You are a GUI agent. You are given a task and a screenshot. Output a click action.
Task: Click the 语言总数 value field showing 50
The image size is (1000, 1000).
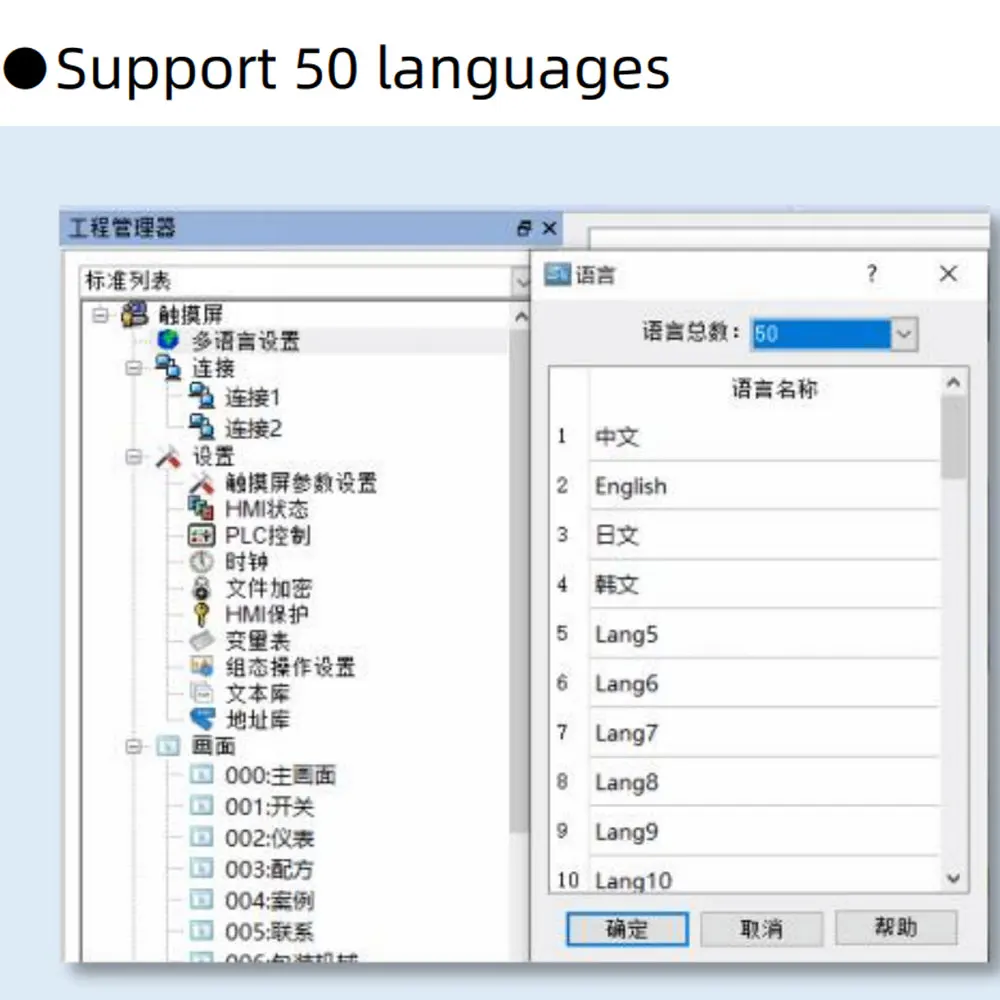click(821, 334)
